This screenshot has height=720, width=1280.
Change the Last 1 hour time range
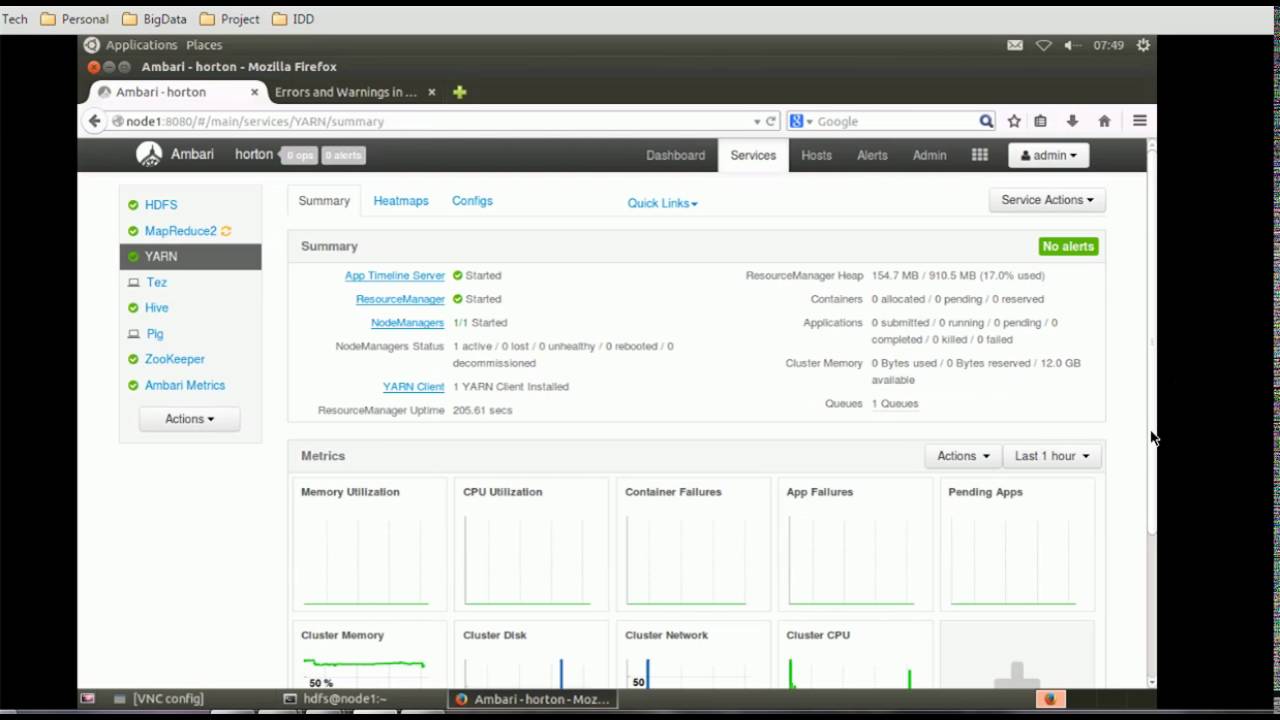1052,456
